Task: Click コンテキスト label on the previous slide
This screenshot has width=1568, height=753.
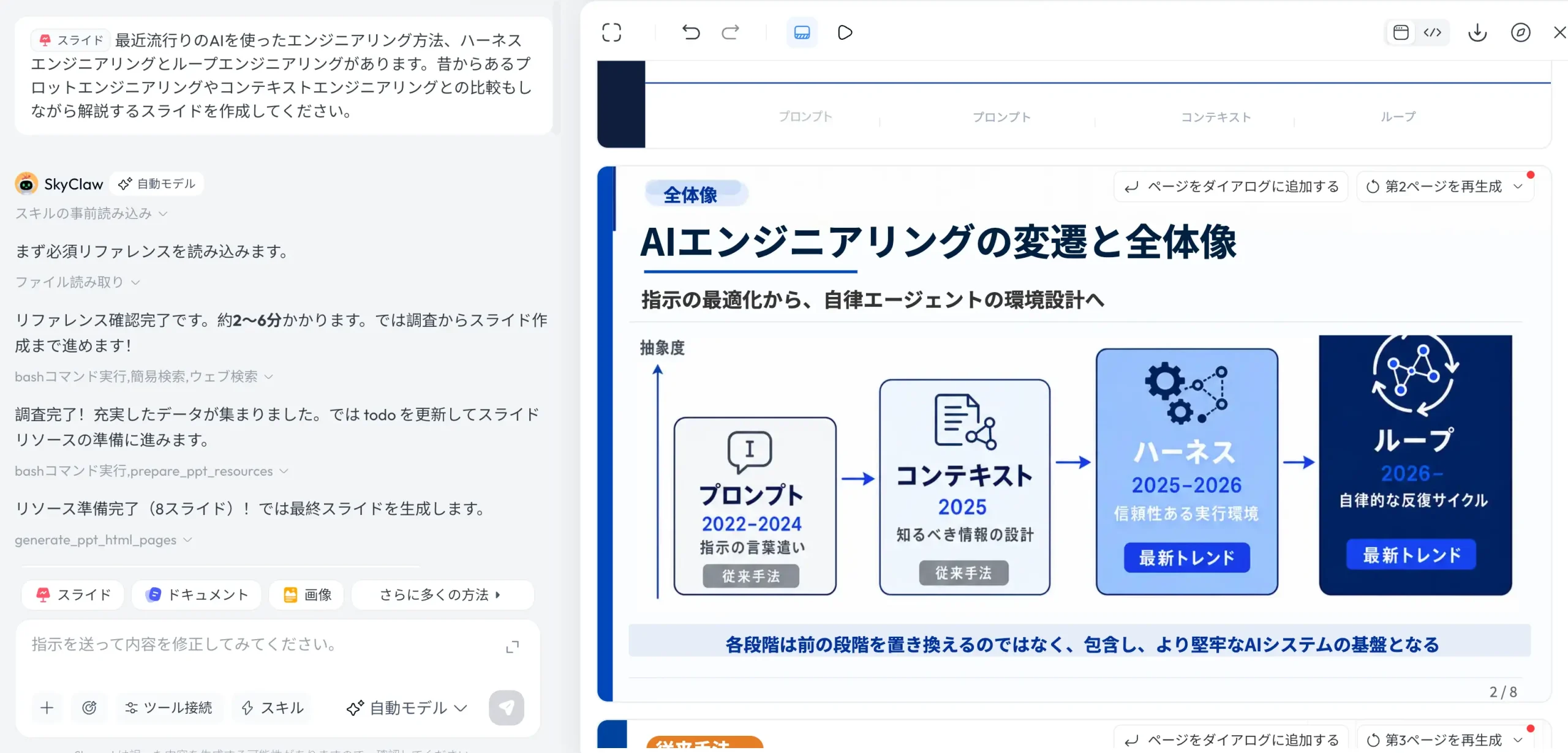Action: click(x=1216, y=117)
